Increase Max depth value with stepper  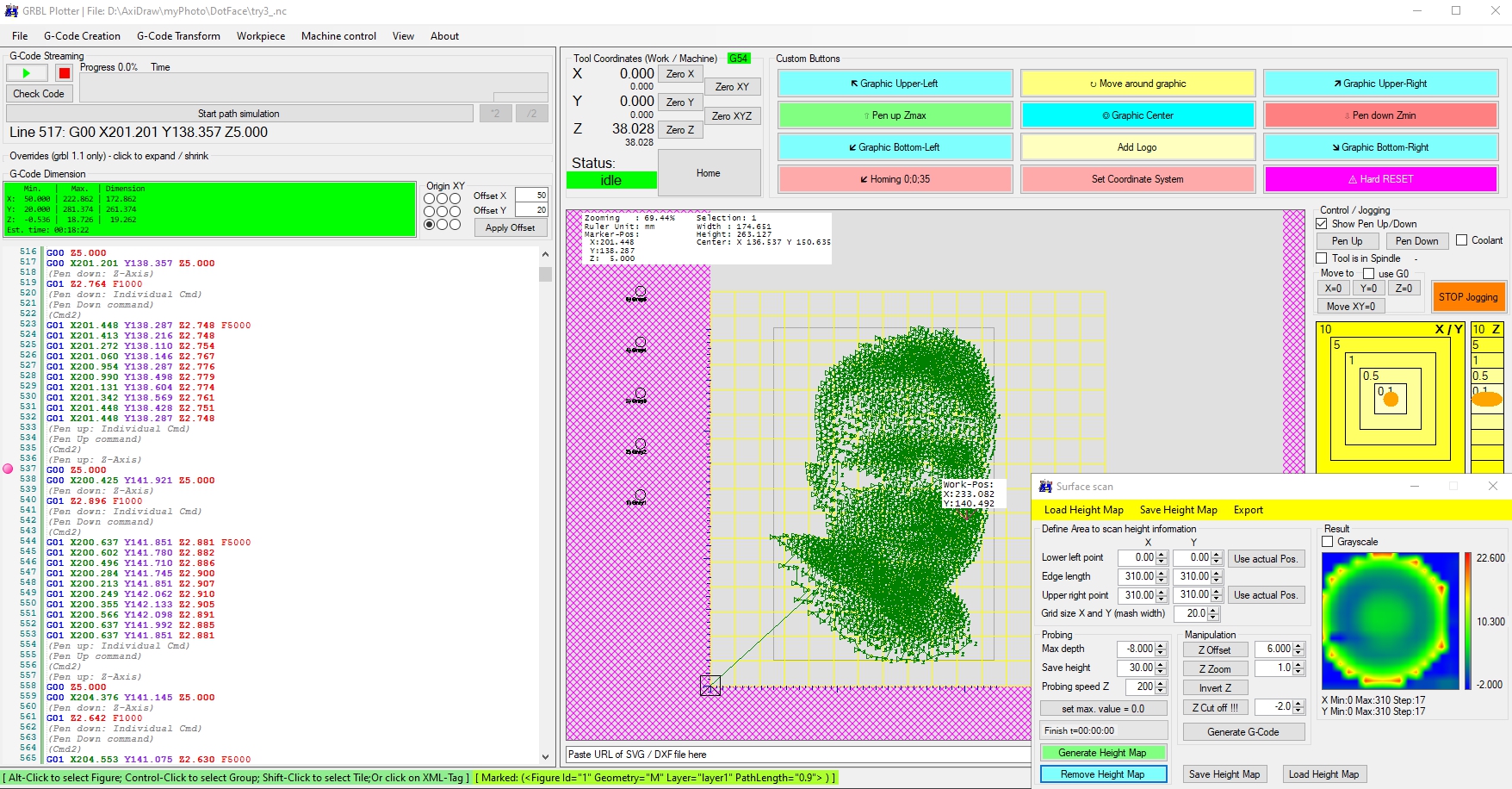click(1161, 645)
